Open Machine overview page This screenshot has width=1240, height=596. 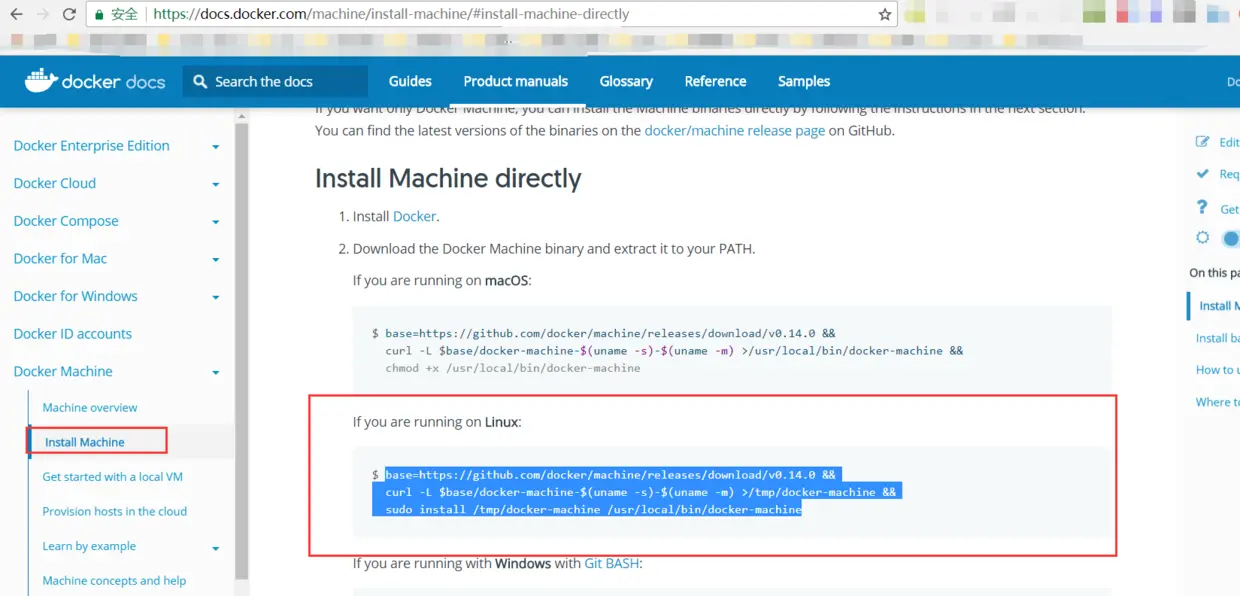90,407
